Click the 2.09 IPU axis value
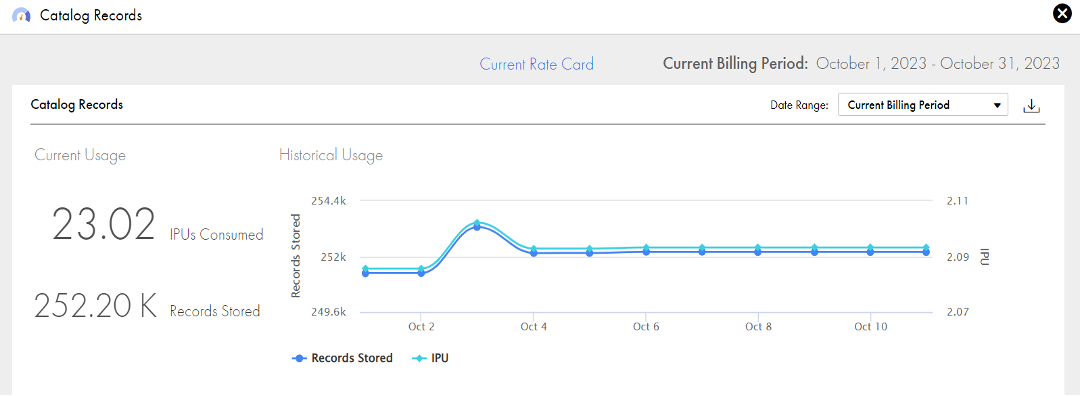Image resolution: width=1080 pixels, height=396 pixels. (x=959, y=257)
